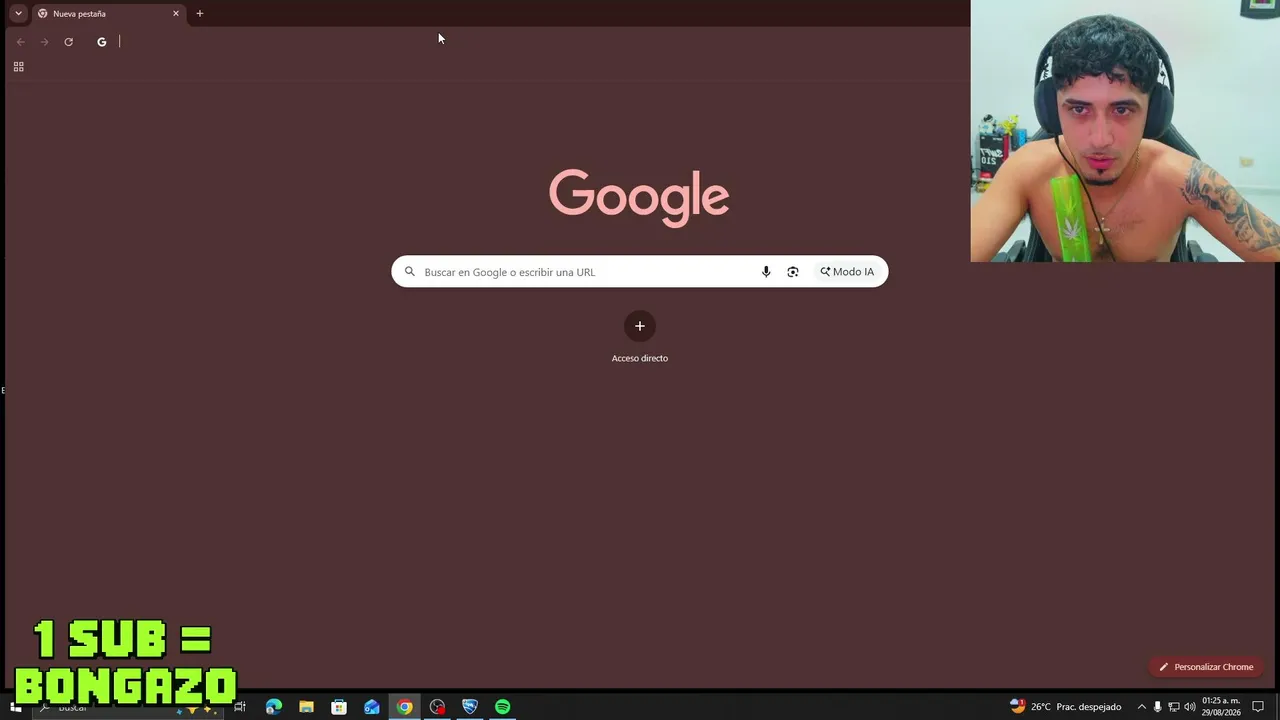Open network settings from system tray
Viewport: 1280px width, 720px height.
(x=1174, y=707)
